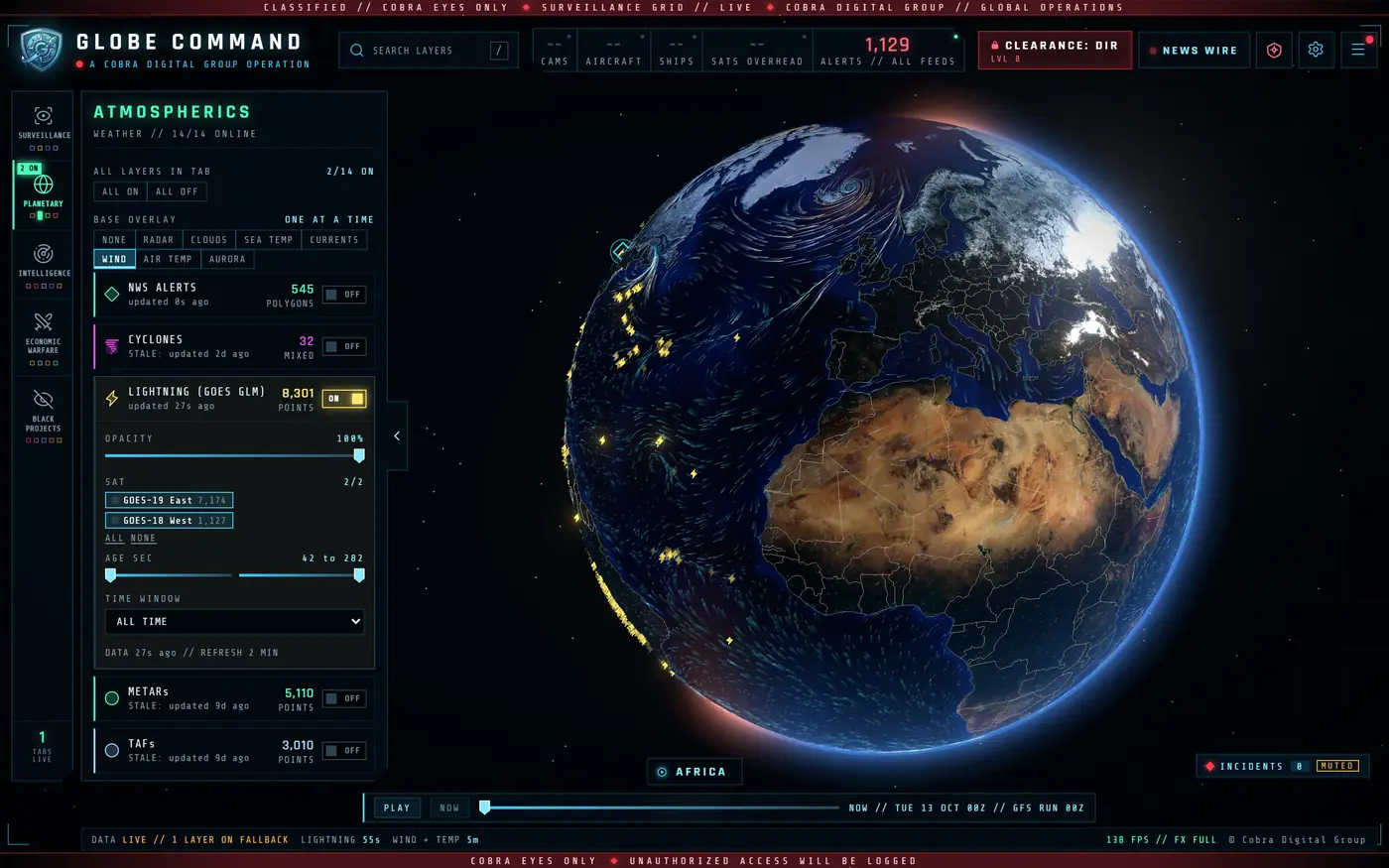Toggle the GOES-19 East satellite filter
The height and width of the screenshot is (868, 1389).
coord(170,500)
